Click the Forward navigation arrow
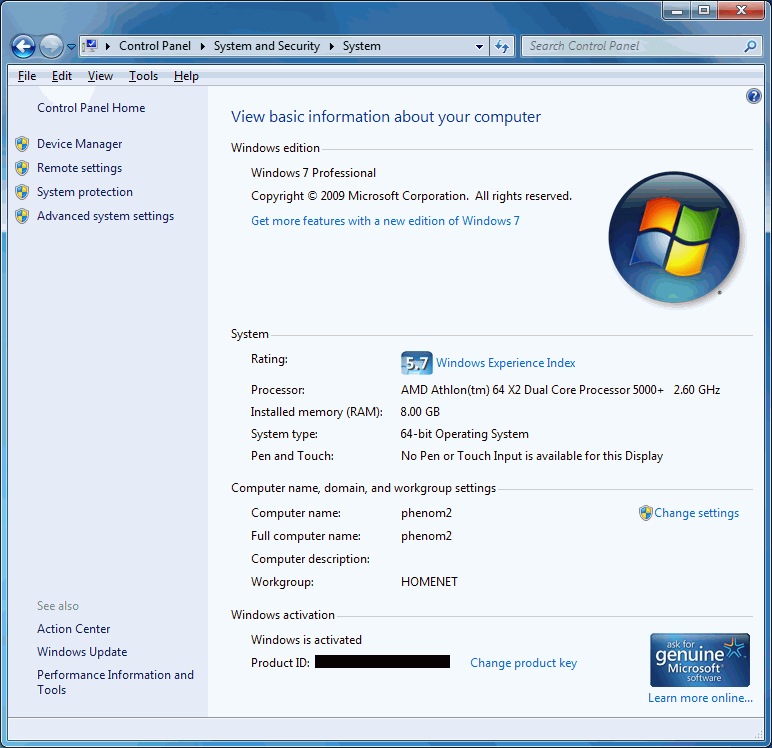772x748 pixels. (51, 47)
